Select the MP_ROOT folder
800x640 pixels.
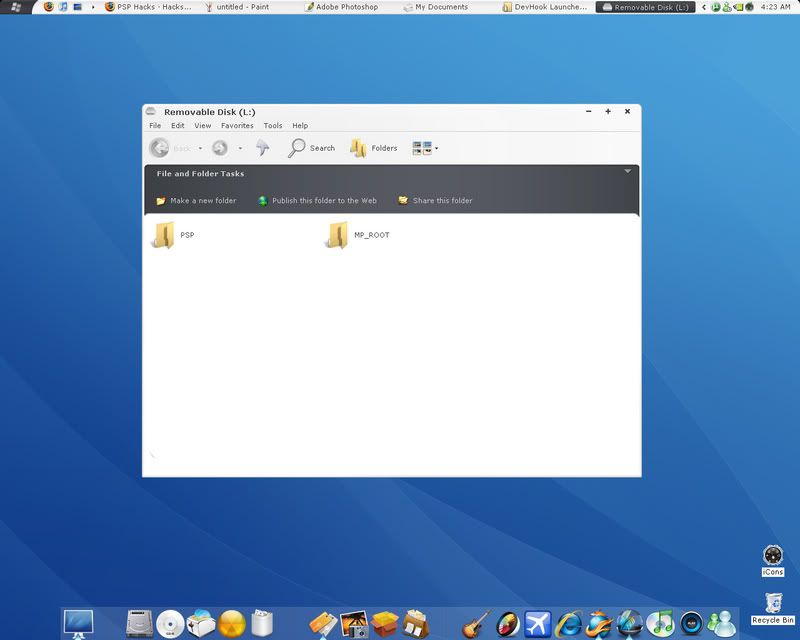tap(357, 235)
